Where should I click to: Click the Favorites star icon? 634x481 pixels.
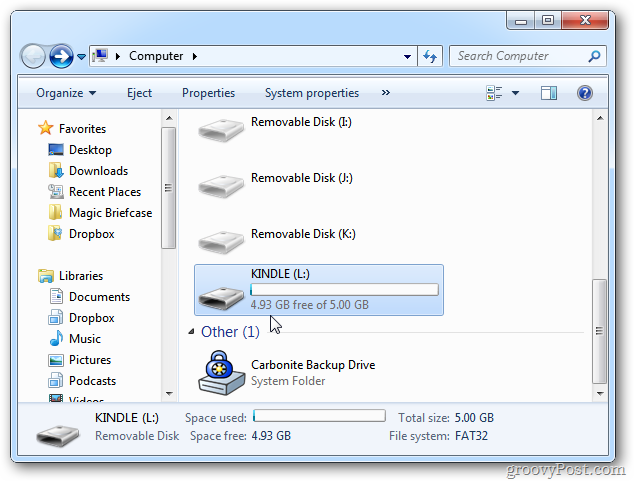(45, 128)
